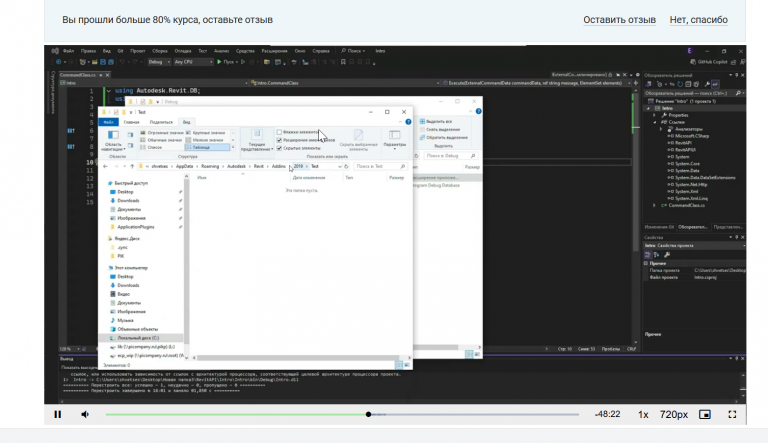
Task: Open the 'Отладка' menu in Visual Studio
Action: pos(183,50)
